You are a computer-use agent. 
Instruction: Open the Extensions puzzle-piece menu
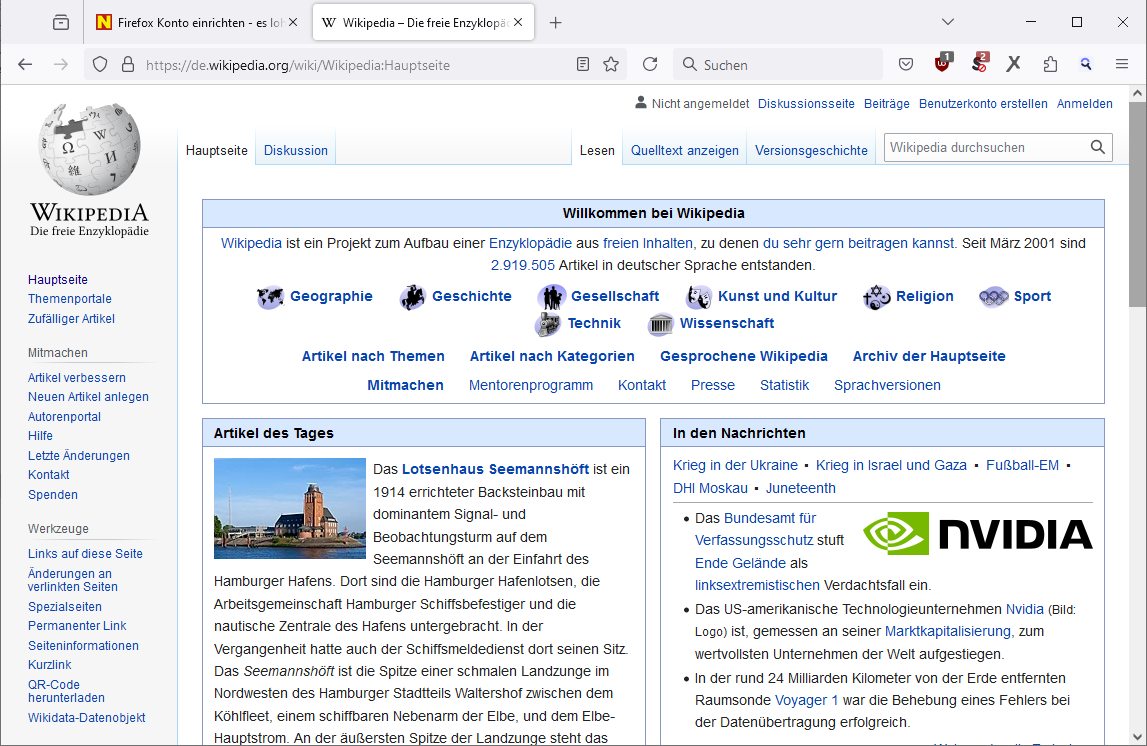point(1050,64)
